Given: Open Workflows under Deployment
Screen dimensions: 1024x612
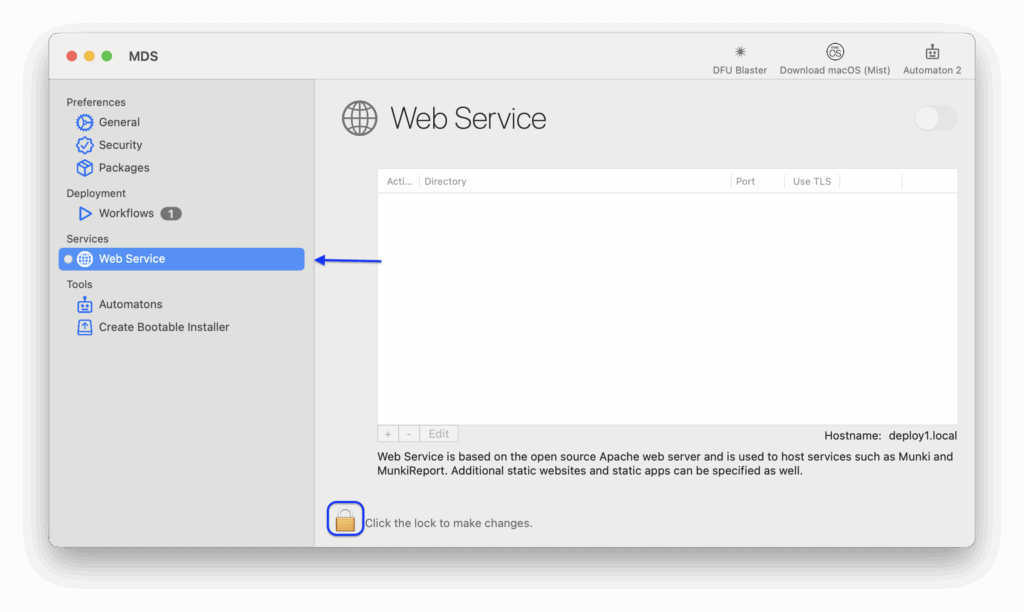Looking at the screenshot, I should [x=126, y=214].
